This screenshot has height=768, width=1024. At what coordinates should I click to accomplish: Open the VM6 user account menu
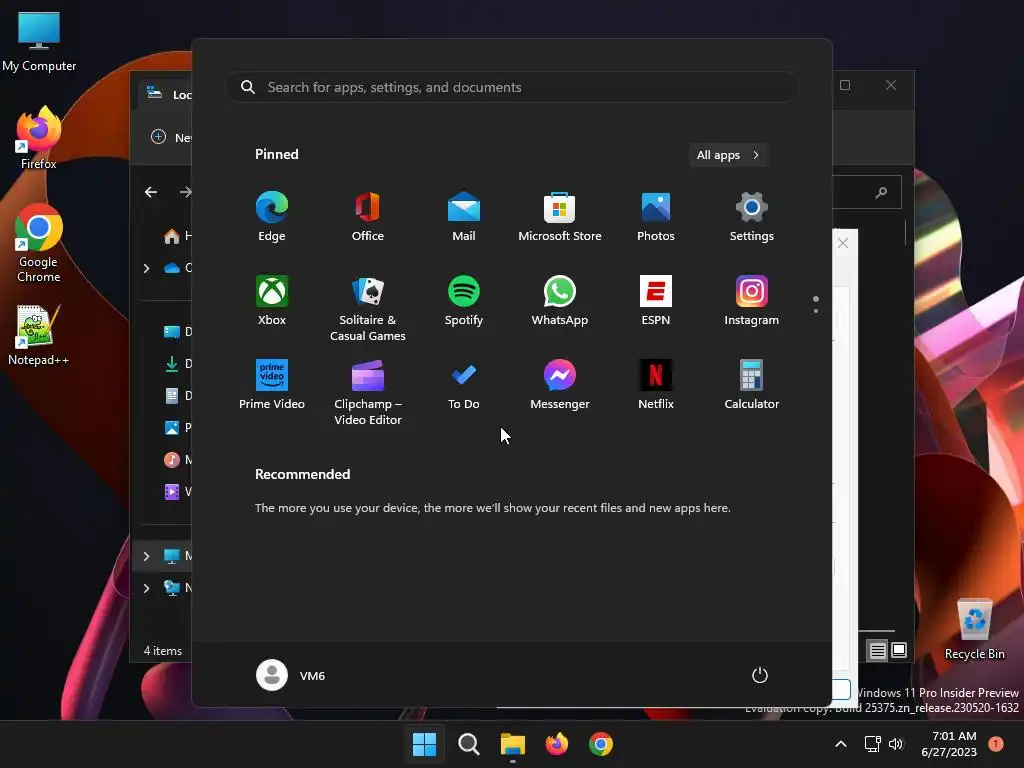coord(291,675)
